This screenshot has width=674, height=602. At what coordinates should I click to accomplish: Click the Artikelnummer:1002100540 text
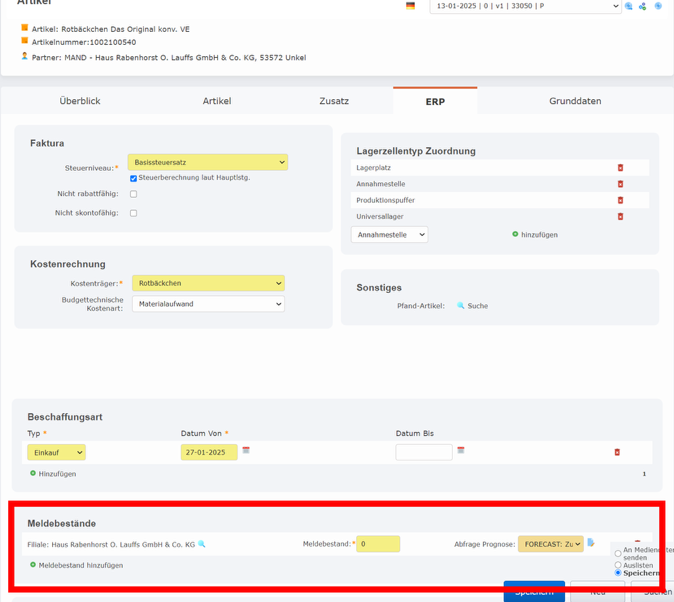pyautogui.click(x=84, y=42)
